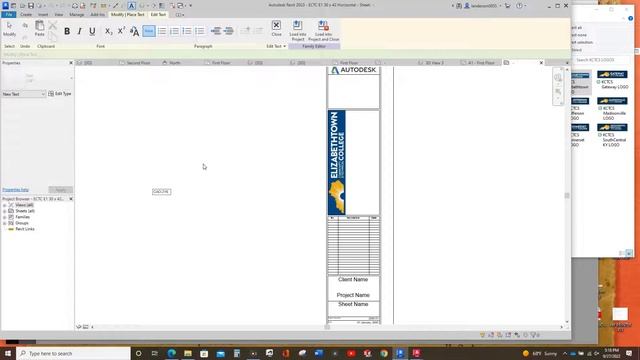Click the Apply button in Properties
The image size is (640, 360).
pos(60,190)
